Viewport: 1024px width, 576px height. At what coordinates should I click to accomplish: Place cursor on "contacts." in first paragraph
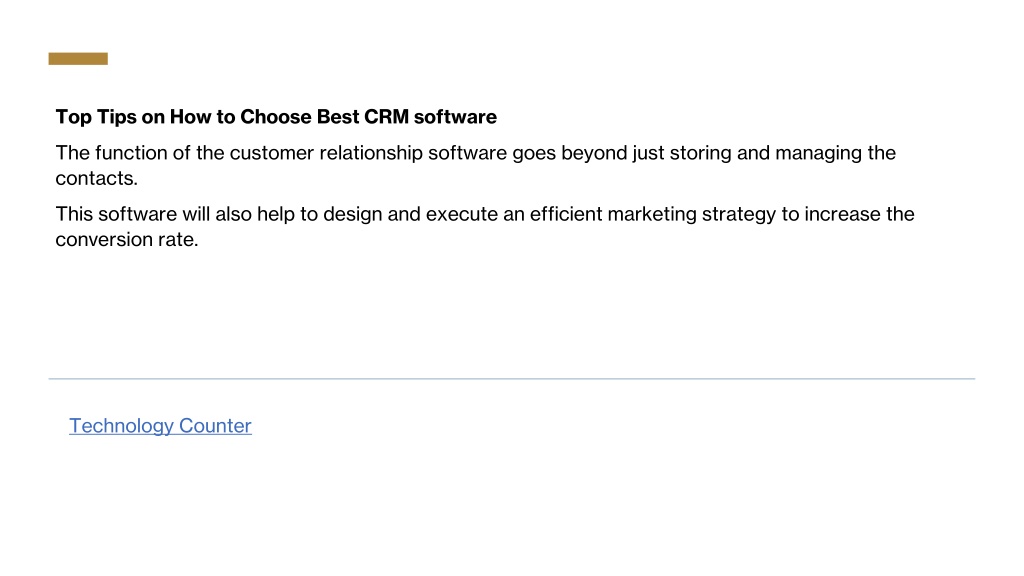pyautogui.click(x=97, y=178)
